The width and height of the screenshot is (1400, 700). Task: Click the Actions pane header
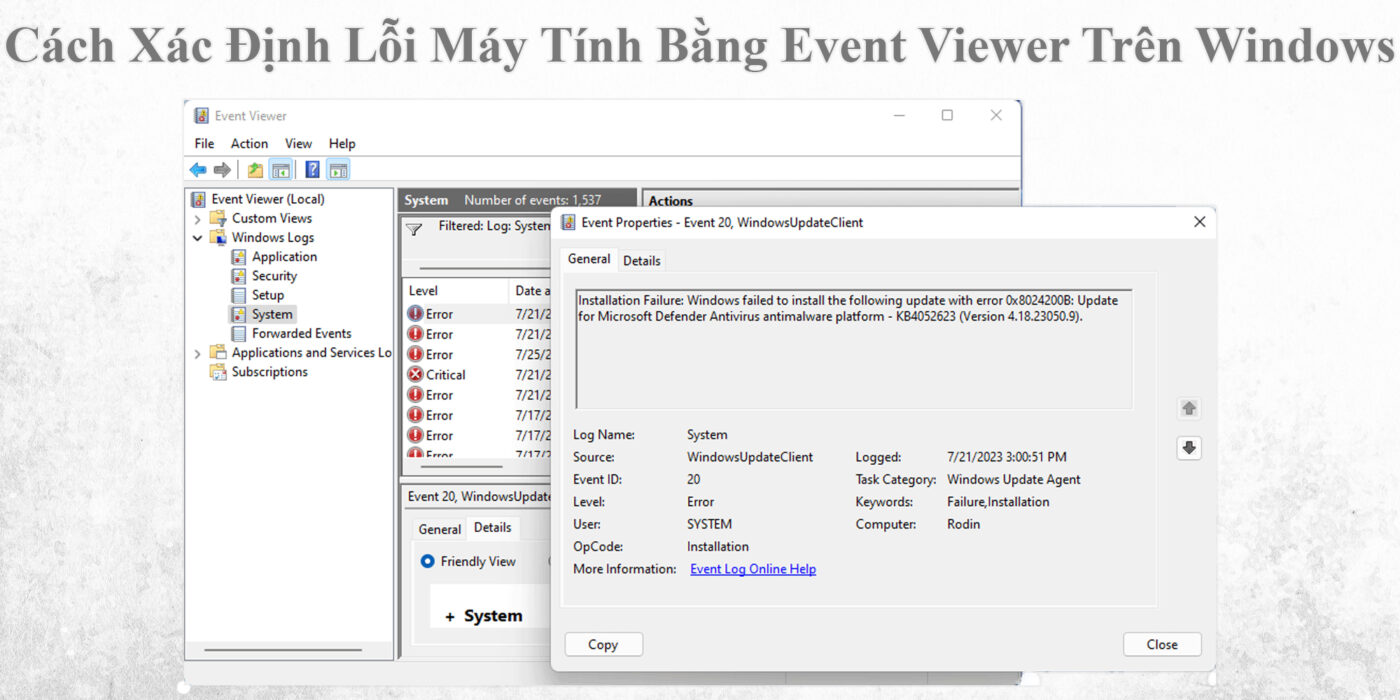click(x=830, y=200)
